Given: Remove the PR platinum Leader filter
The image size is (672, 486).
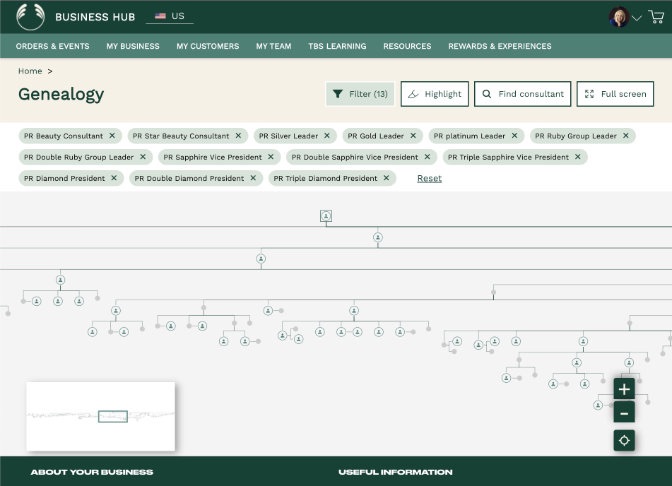Looking at the screenshot, I should point(514,135).
